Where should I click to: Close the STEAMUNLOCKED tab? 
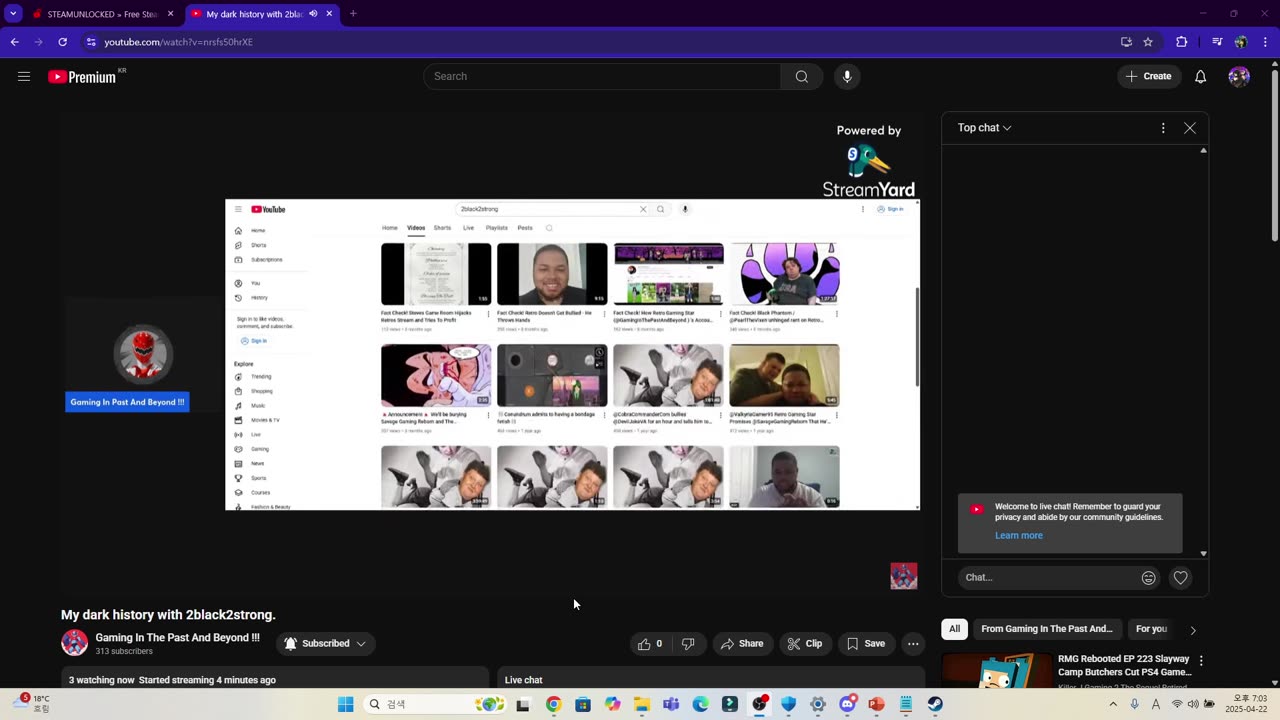170,14
